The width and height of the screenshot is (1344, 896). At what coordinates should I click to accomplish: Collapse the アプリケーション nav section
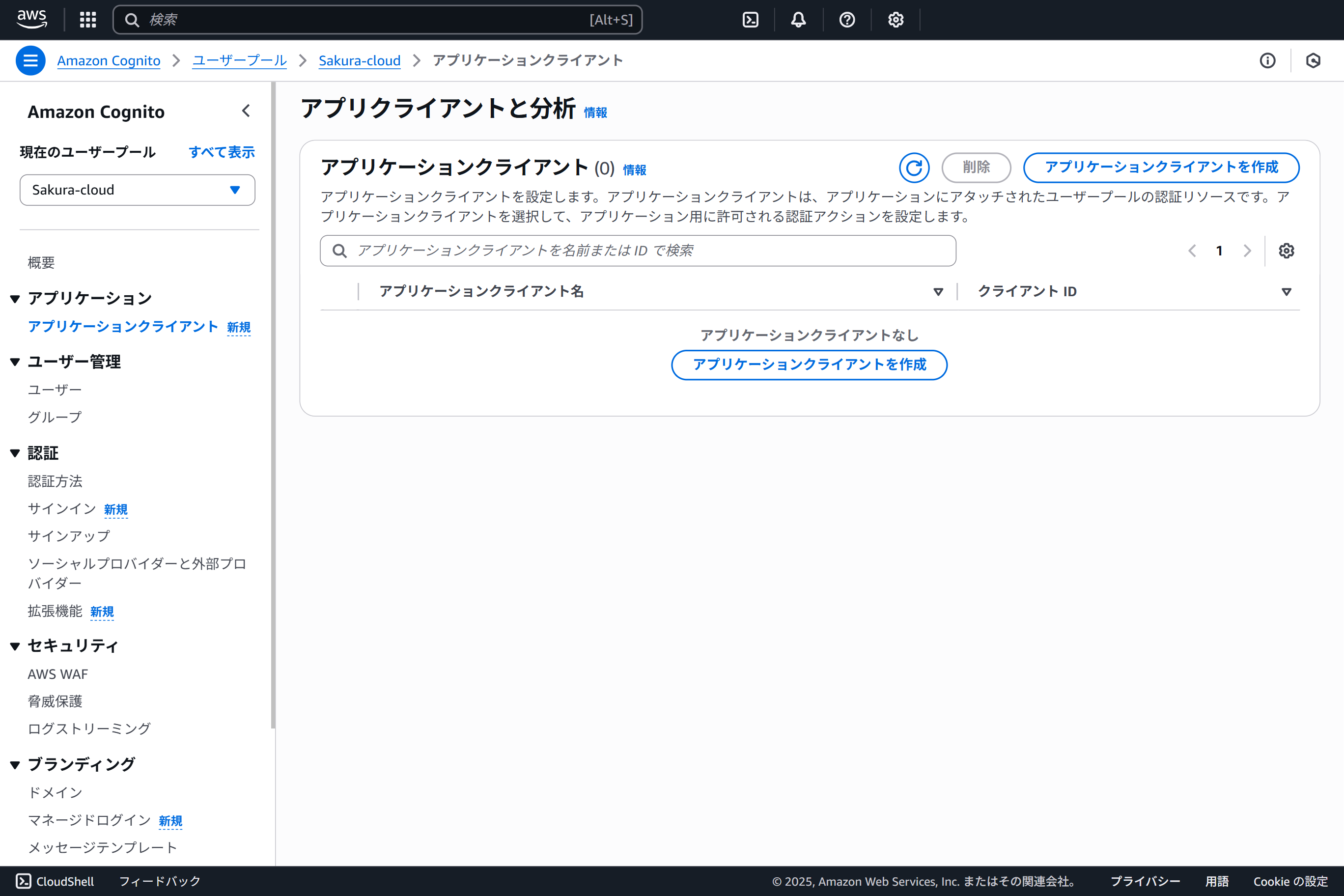pyautogui.click(x=15, y=299)
